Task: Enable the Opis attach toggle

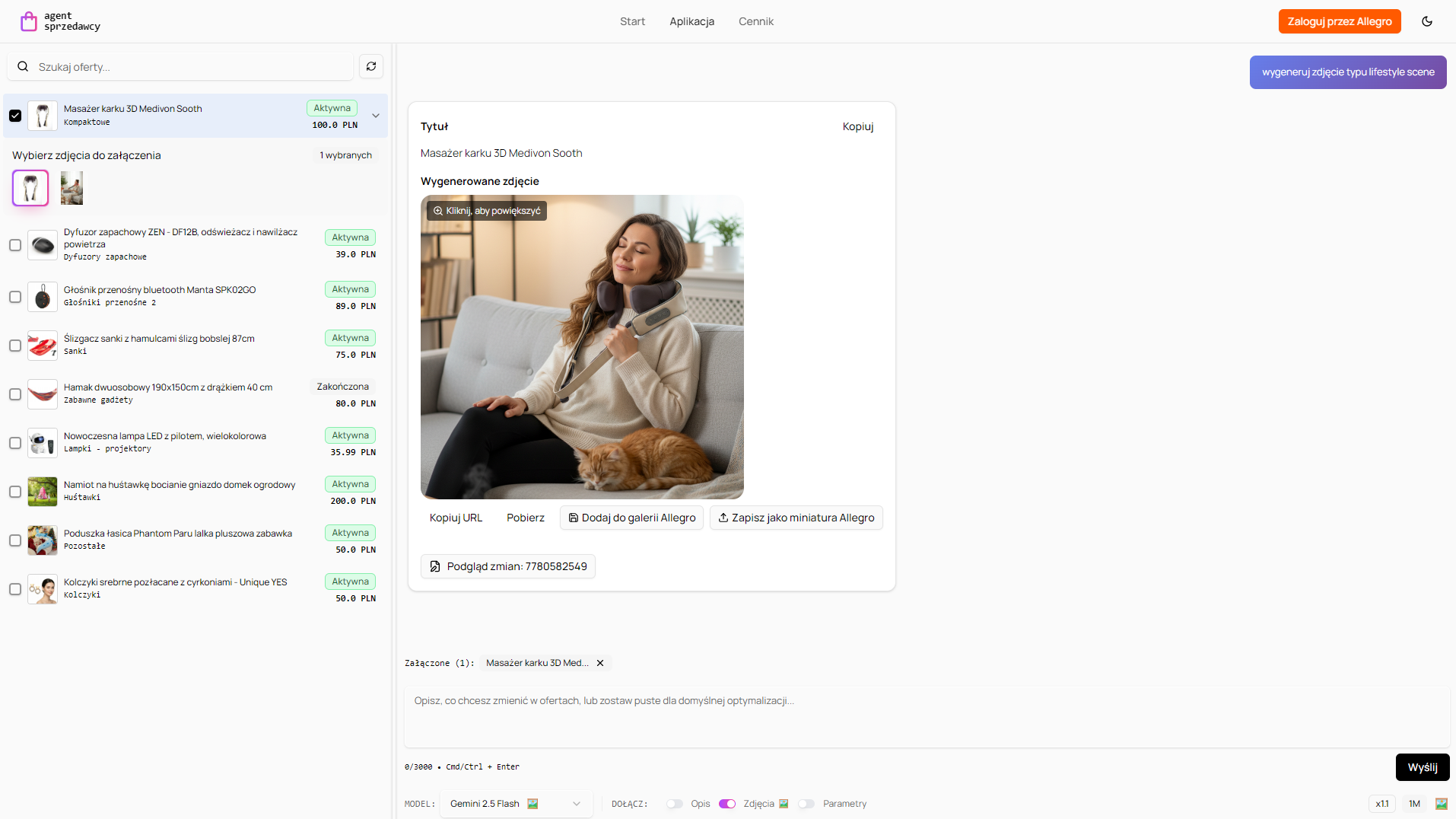Action: [674, 804]
